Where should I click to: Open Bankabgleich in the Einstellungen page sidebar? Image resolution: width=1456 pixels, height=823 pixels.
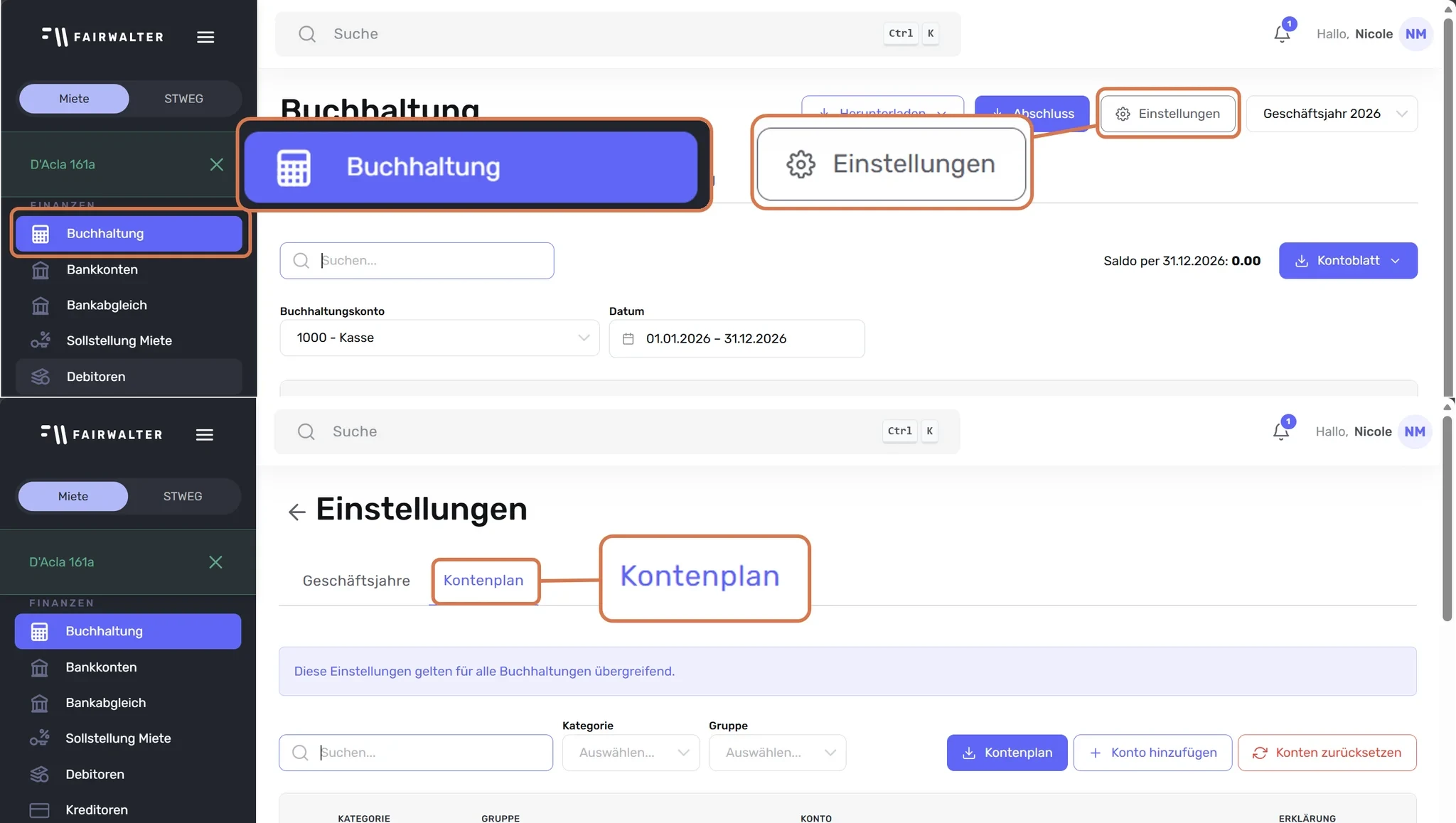(128, 703)
